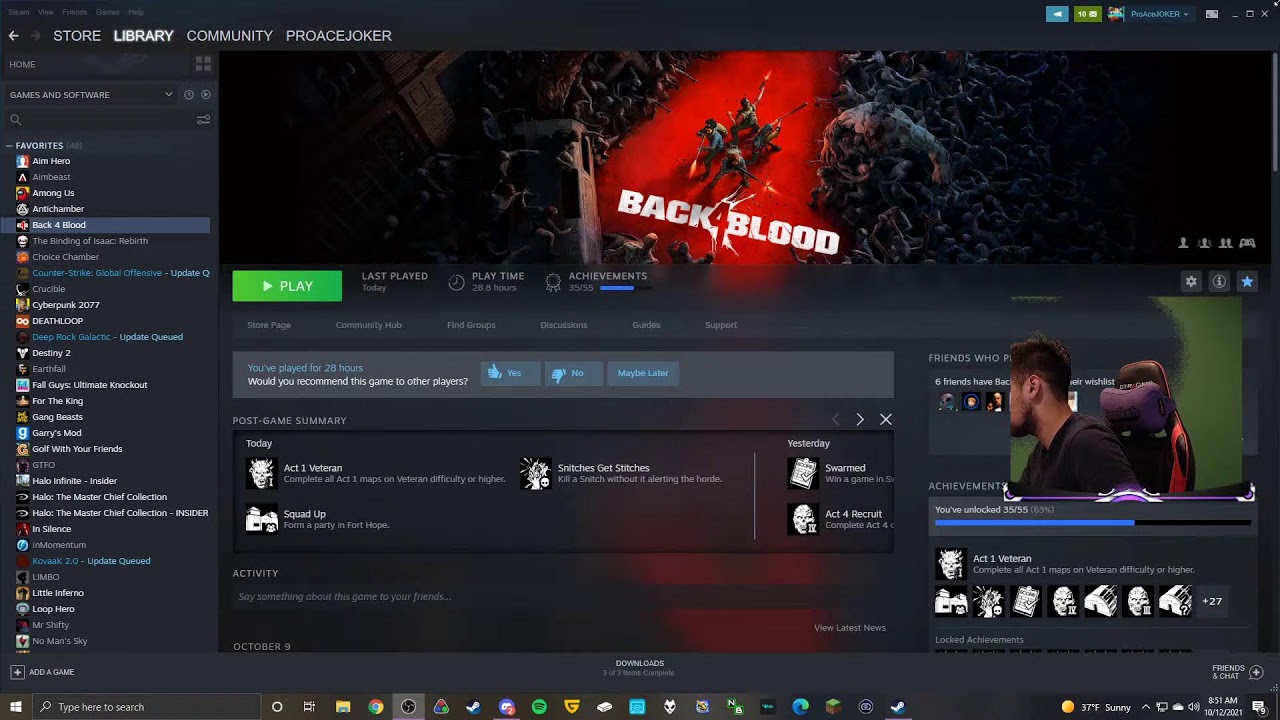The image size is (1280, 720).
Task: Open the green 10 messages inbox
Action: pyautogui.click(x=1087, y=14)
